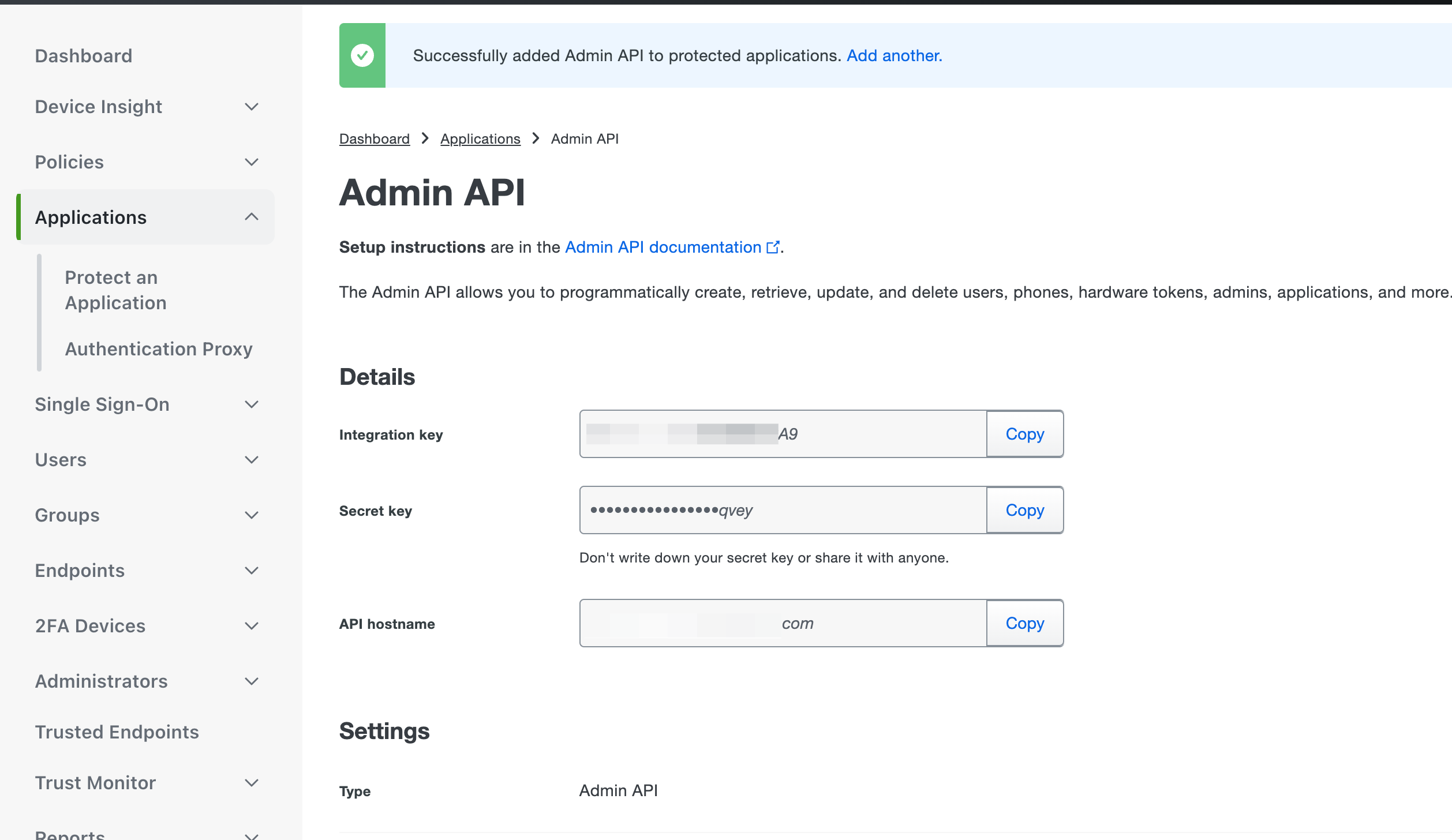1452x840 pixels.
Task: Click Copy button for API hostname
Action: pyautogui.click(x=1025, y=623)
